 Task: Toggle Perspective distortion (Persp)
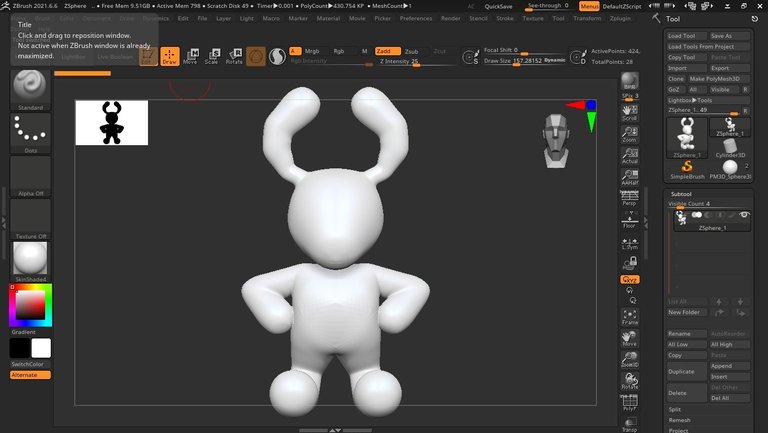pos(629,198)
